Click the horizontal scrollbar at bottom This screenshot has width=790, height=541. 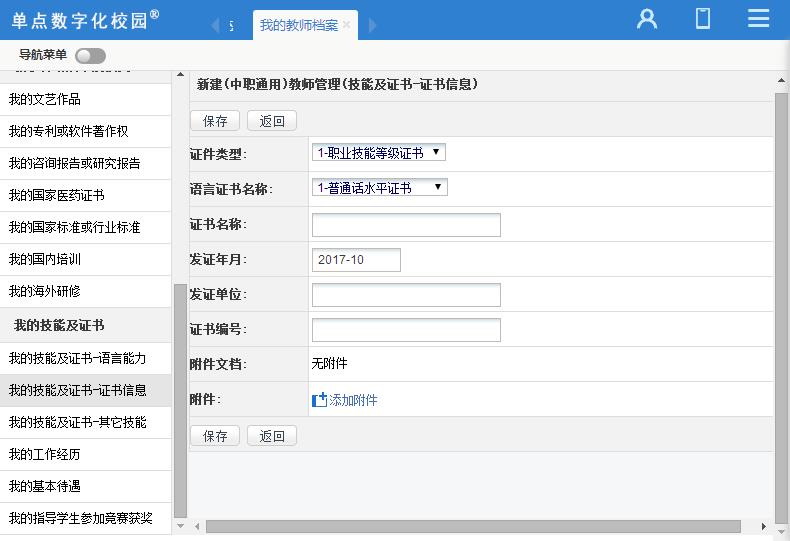[472, 526]
